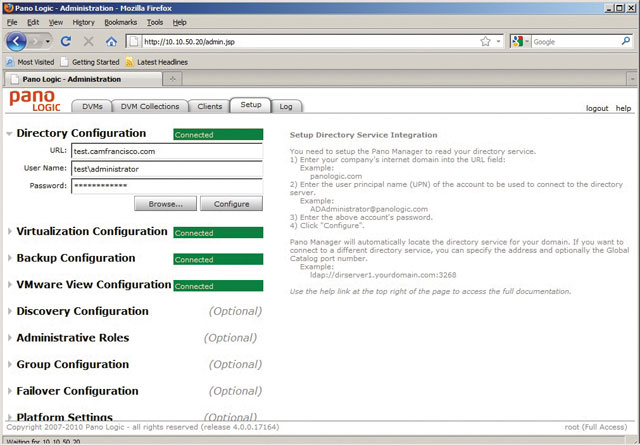Viewport: 640px width, 446px height.
Task: Click the Stop loading X icon
Action: (88, 41)
